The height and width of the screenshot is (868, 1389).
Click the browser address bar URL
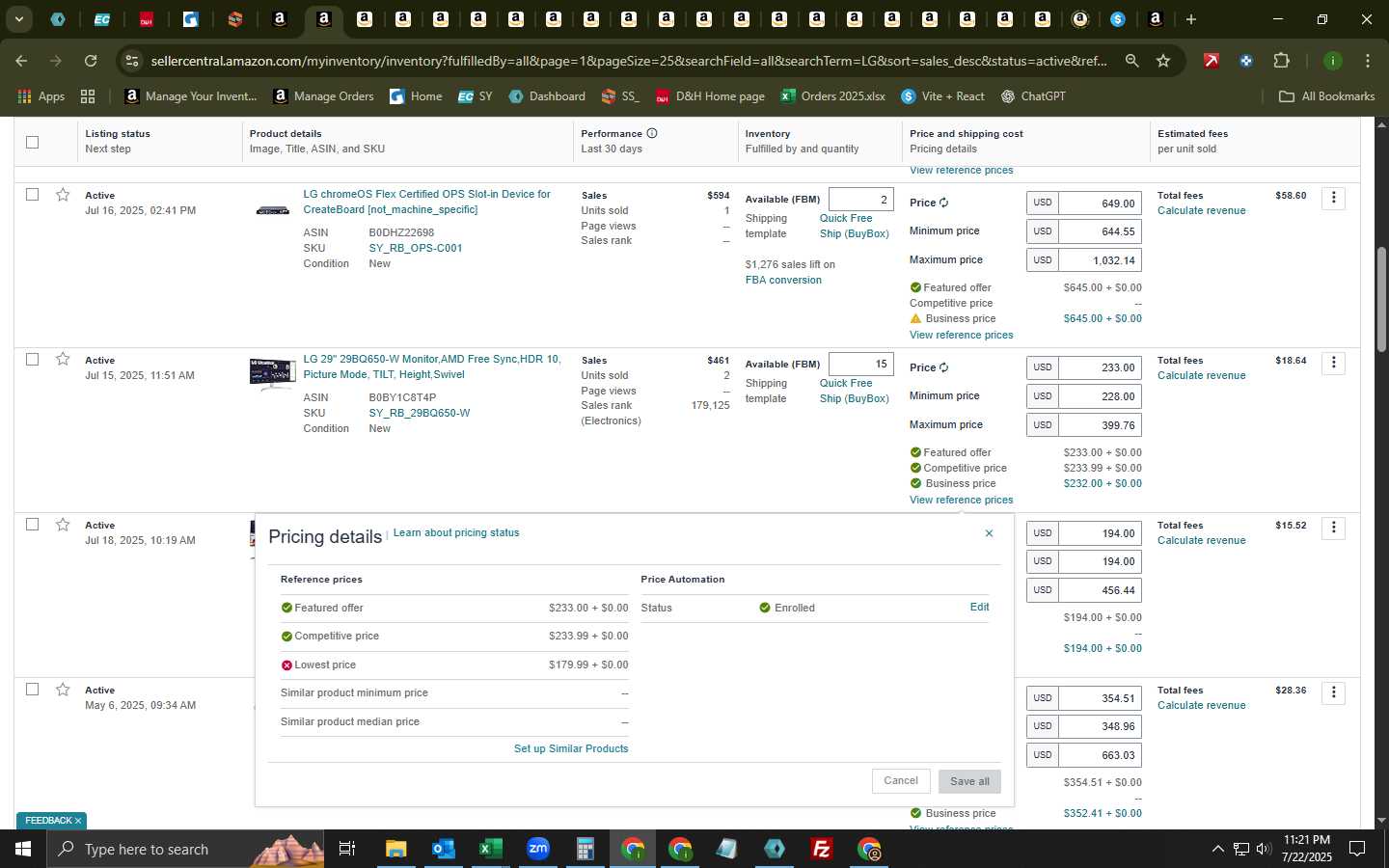tap(629, 61)
